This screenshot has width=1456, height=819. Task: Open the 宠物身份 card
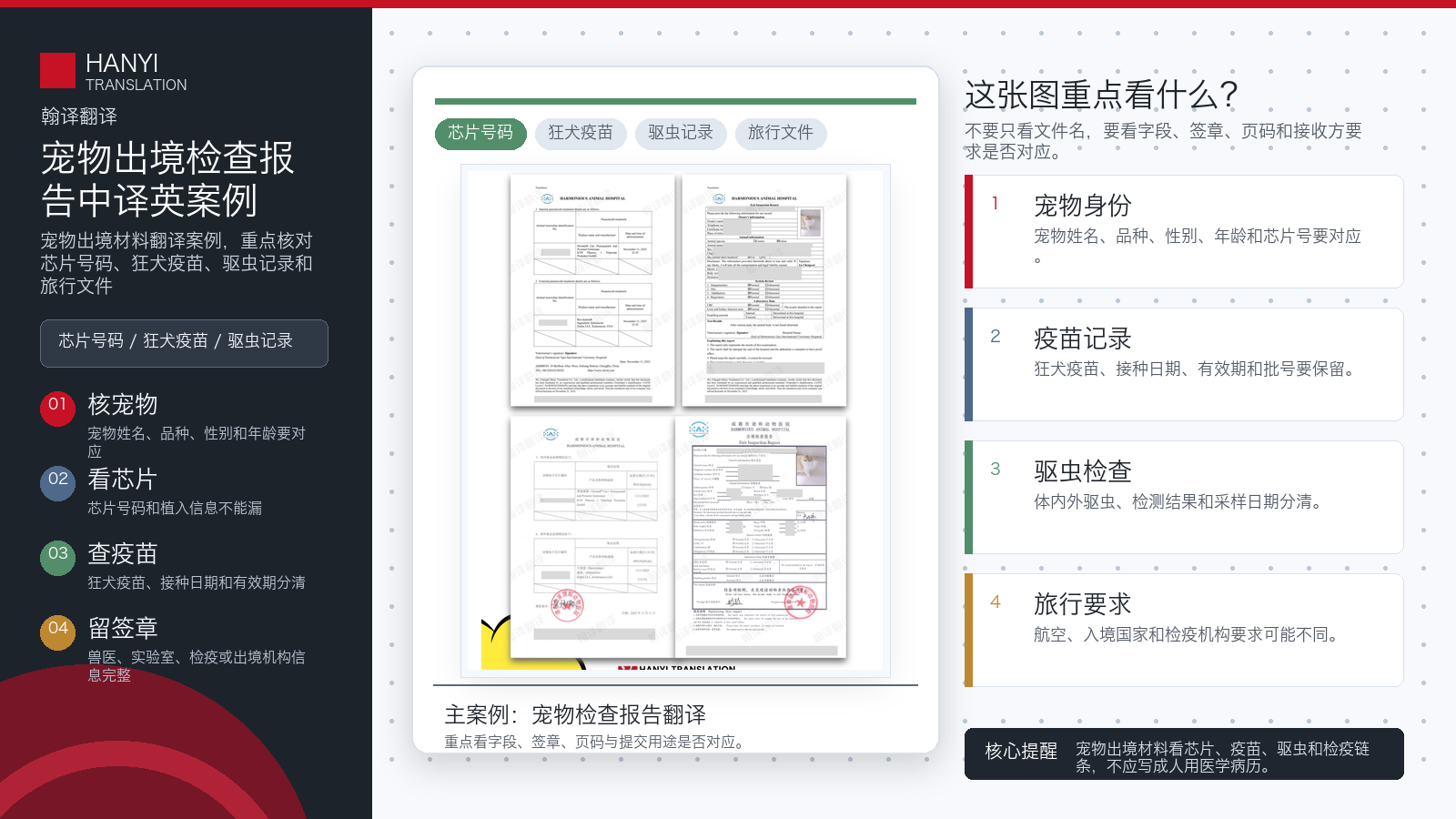point(1184,231)
